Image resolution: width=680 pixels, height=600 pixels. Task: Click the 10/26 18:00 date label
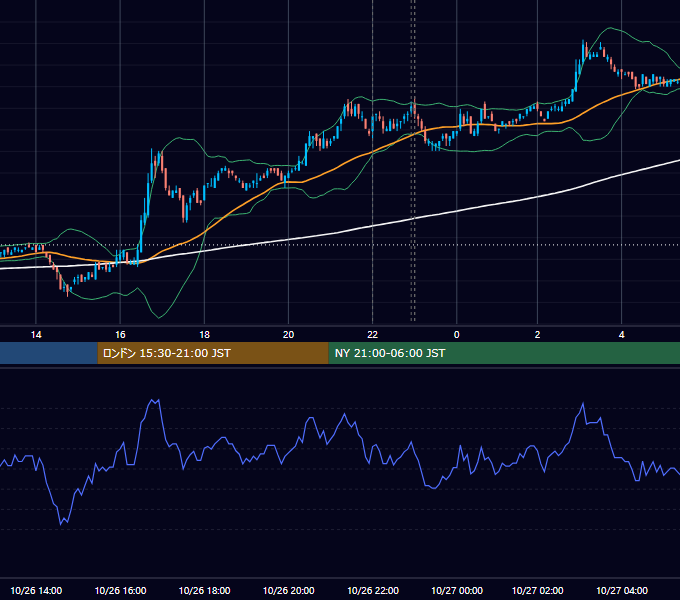[x=204, y=590]
